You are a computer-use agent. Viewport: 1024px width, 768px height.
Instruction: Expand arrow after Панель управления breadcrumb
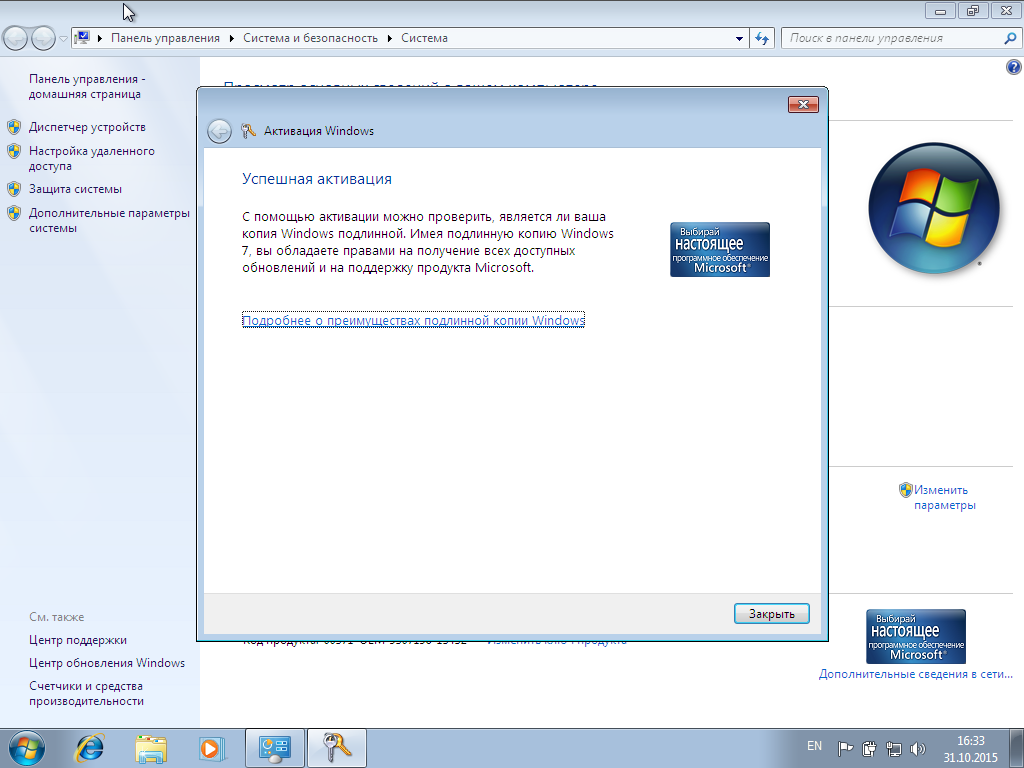[231, 39]
